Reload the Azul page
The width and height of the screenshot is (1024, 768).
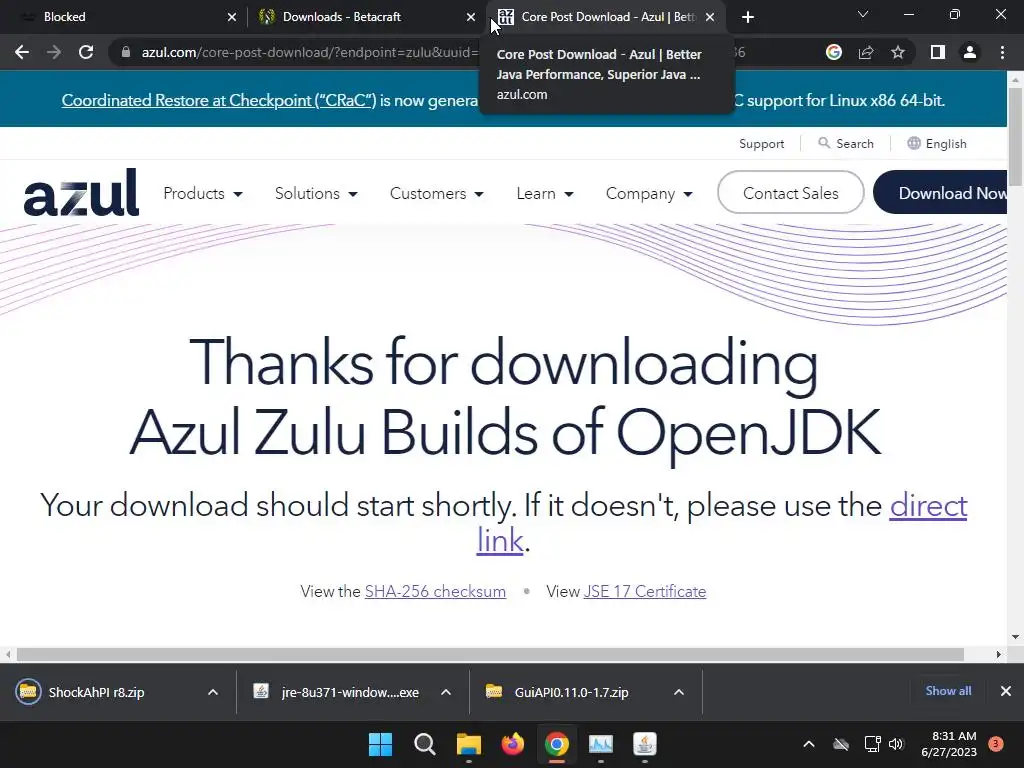point(86,52)
